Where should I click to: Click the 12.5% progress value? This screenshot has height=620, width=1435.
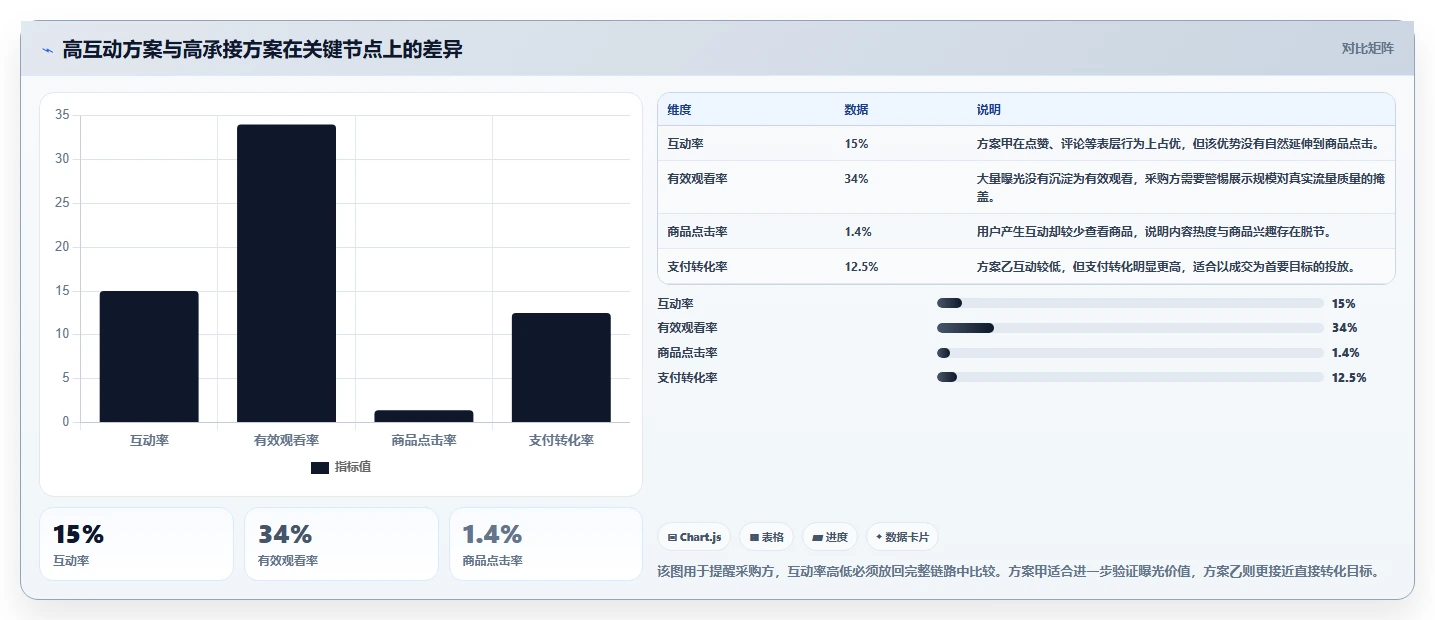pos(1349,377)
